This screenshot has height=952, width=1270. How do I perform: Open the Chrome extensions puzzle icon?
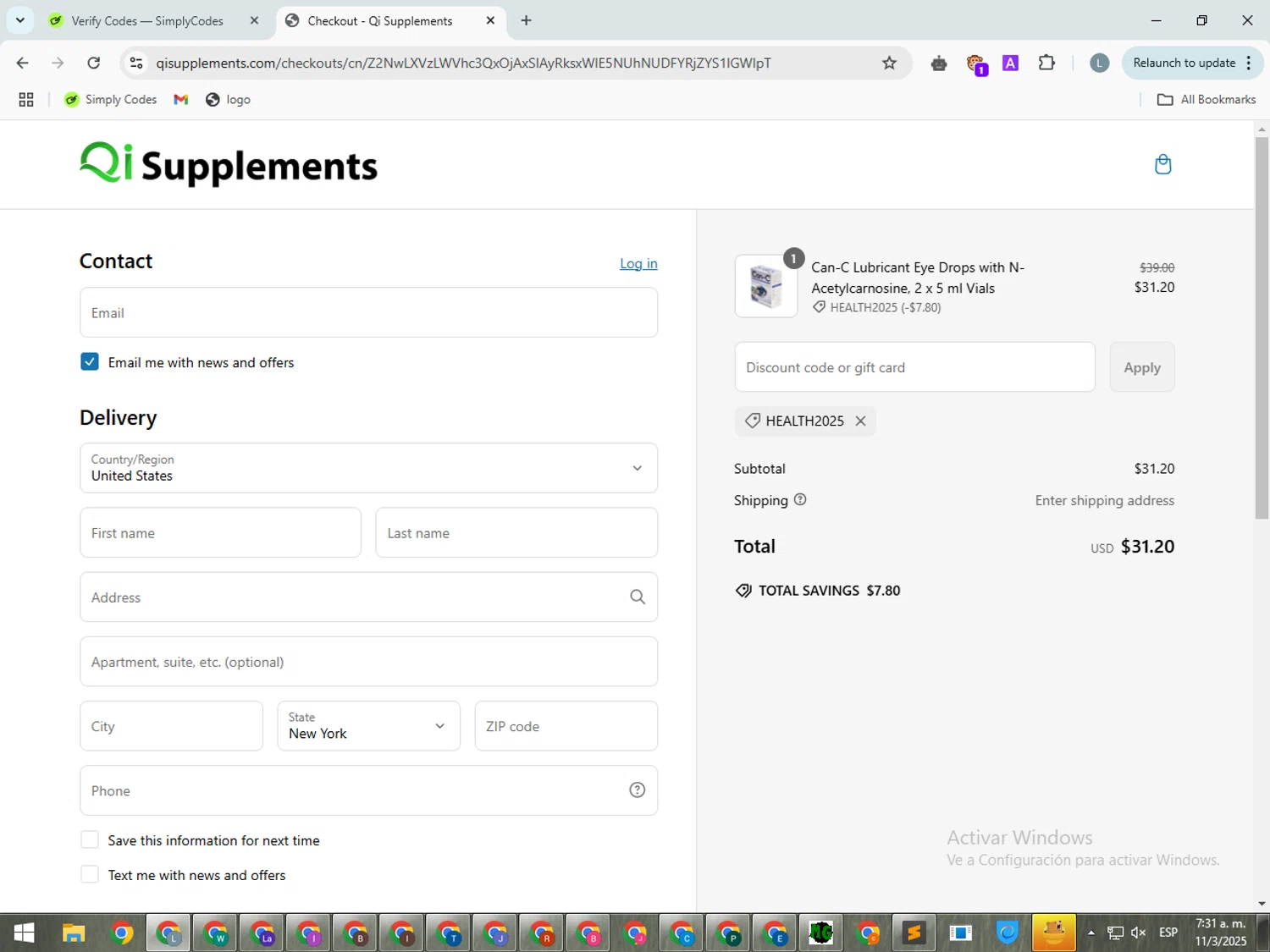pos(1046,63)
